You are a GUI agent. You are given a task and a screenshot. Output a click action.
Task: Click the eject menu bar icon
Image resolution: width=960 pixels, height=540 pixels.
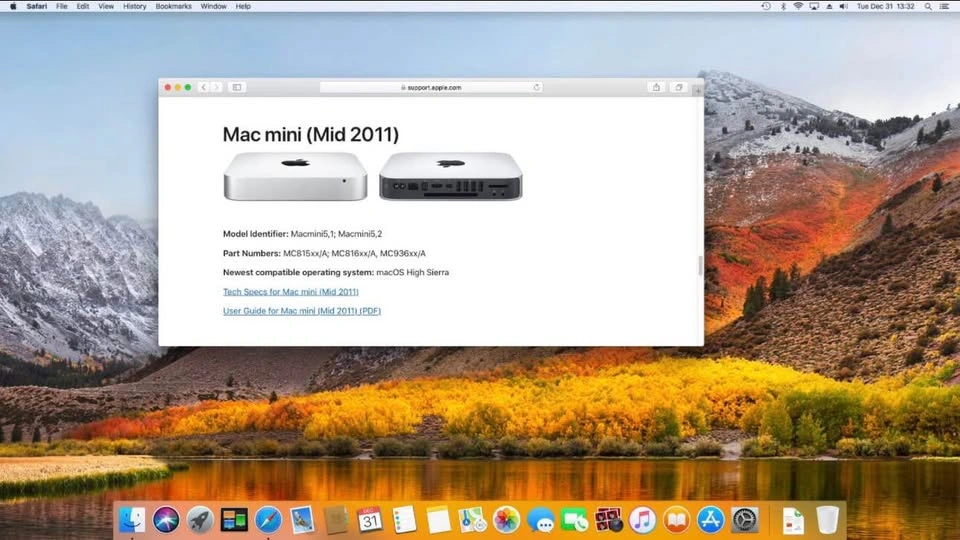point(829,6)
